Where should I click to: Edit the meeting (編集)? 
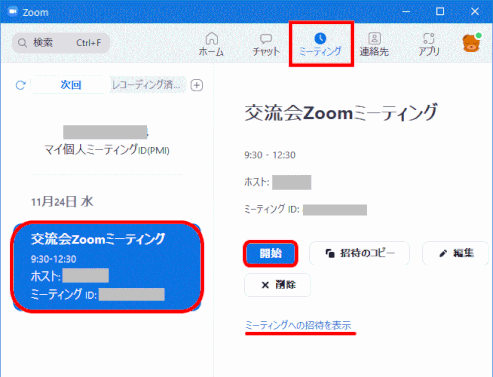tap(456, 253)
